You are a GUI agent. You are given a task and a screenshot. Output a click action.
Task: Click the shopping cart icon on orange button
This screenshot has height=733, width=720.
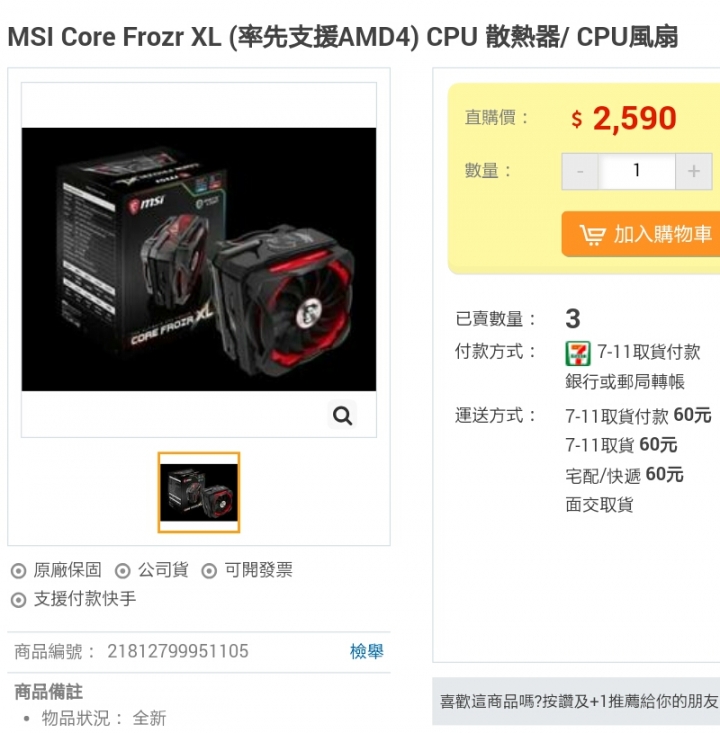(x=592, y=234)
